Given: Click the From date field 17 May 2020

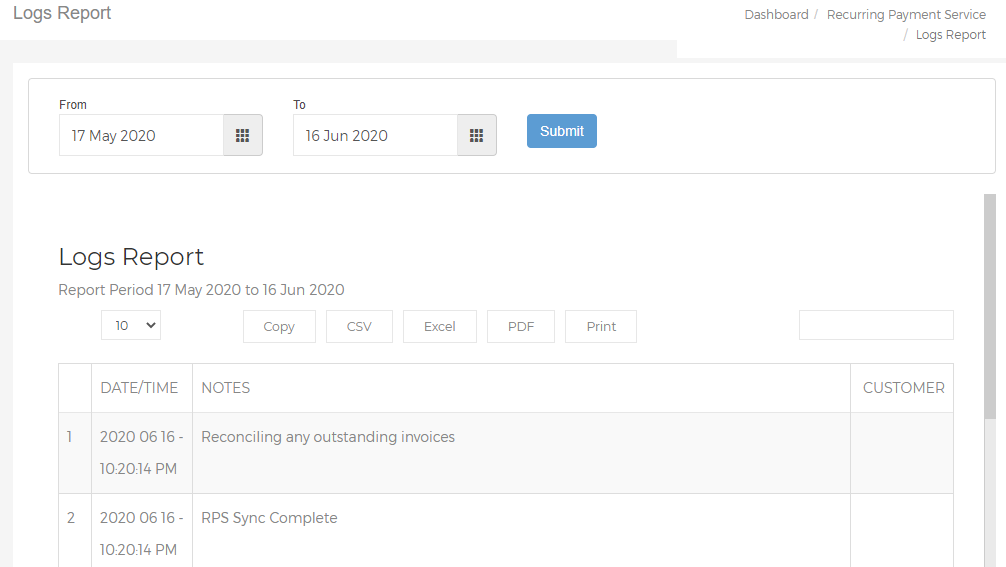Looking at the screenshot, I should coord(141,135).
